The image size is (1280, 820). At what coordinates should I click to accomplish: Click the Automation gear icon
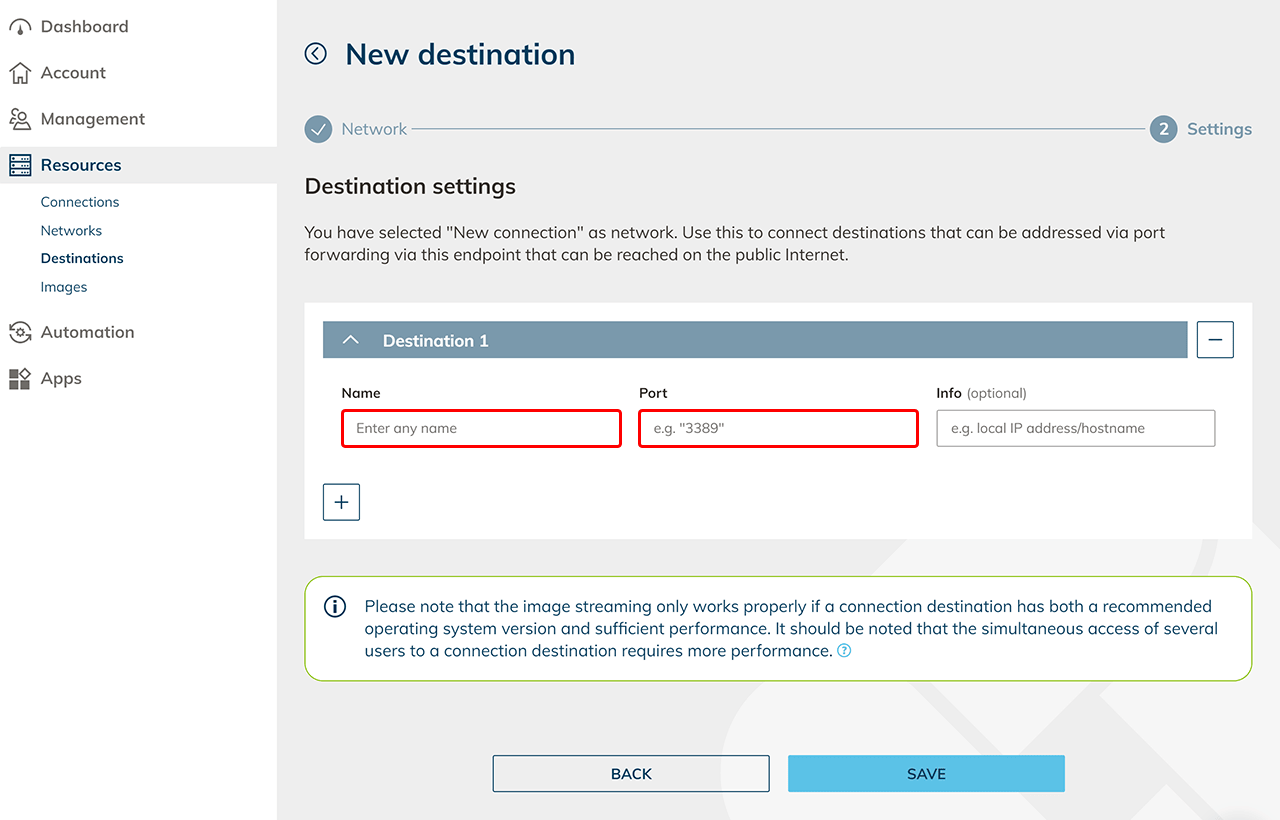coord(20,332)
